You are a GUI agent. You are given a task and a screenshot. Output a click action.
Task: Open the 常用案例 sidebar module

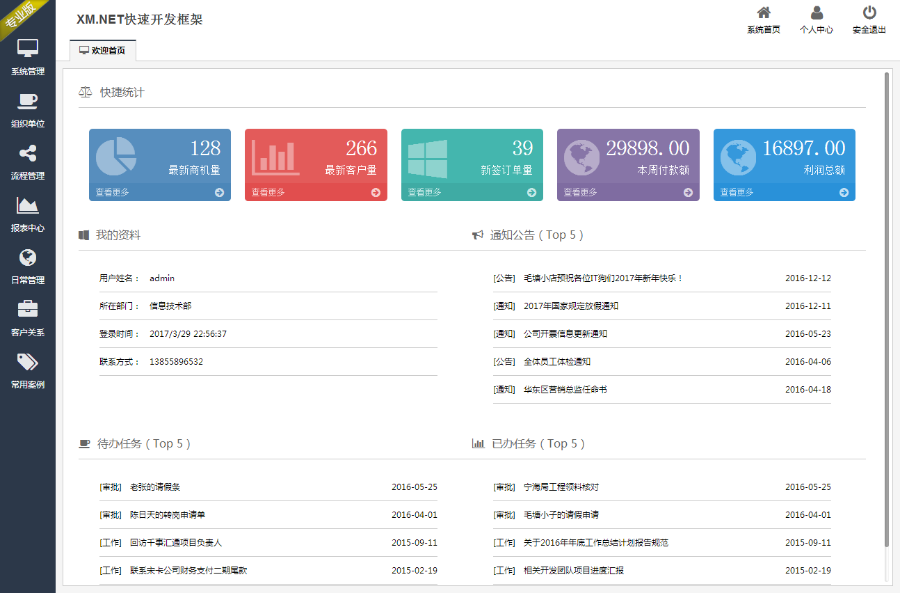coord(27,372)
